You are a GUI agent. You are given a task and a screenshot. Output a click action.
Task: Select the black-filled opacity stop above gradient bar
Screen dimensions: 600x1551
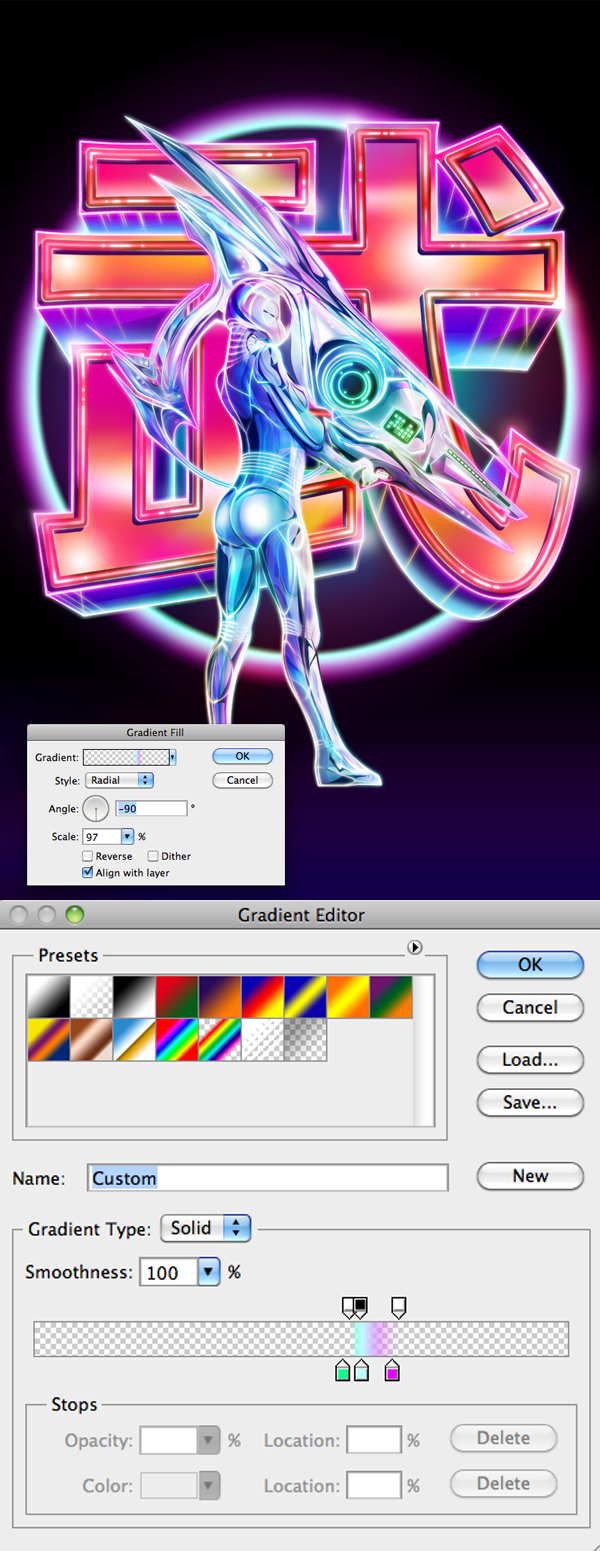[x=361, y=1307]
